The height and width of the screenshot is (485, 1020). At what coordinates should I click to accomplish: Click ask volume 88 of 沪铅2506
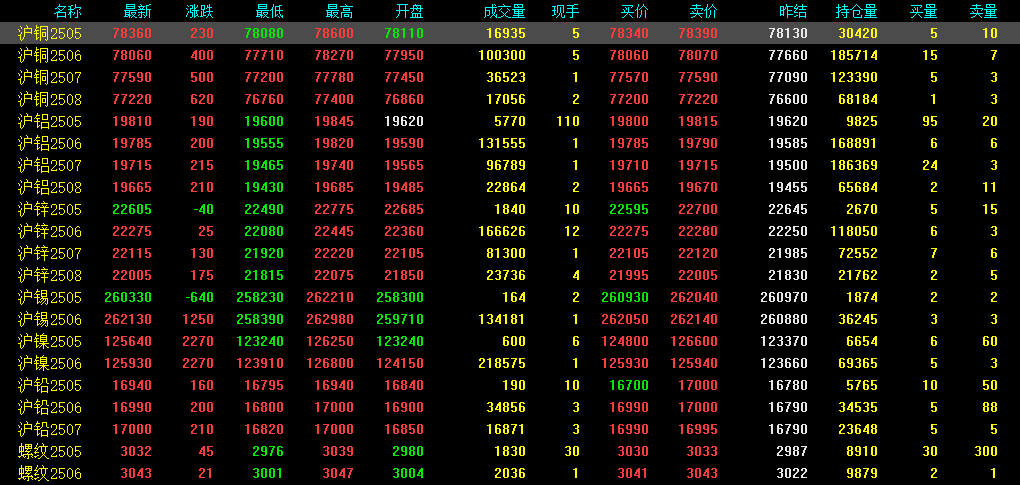click(990, 407)
